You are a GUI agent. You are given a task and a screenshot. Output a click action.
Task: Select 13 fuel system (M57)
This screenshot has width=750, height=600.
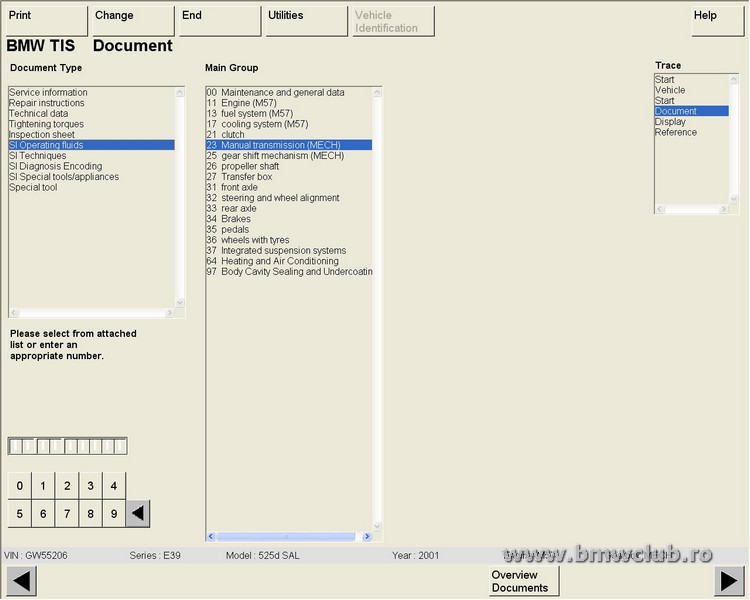[x=289, y=113]
